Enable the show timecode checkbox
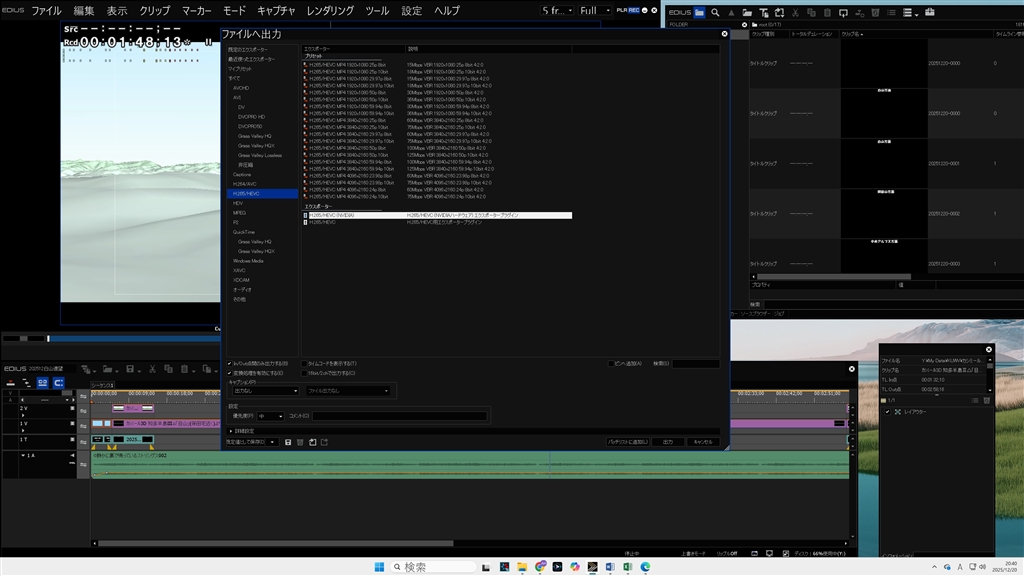The height and width of the screenshot is (576, 1024). 304,363
